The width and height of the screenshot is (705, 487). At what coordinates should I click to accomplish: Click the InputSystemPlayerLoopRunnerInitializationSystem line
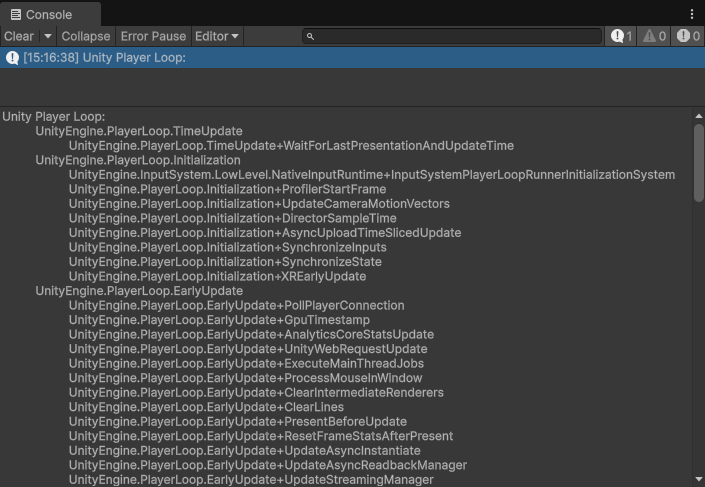pyautogui.click(x=372, y=175)
